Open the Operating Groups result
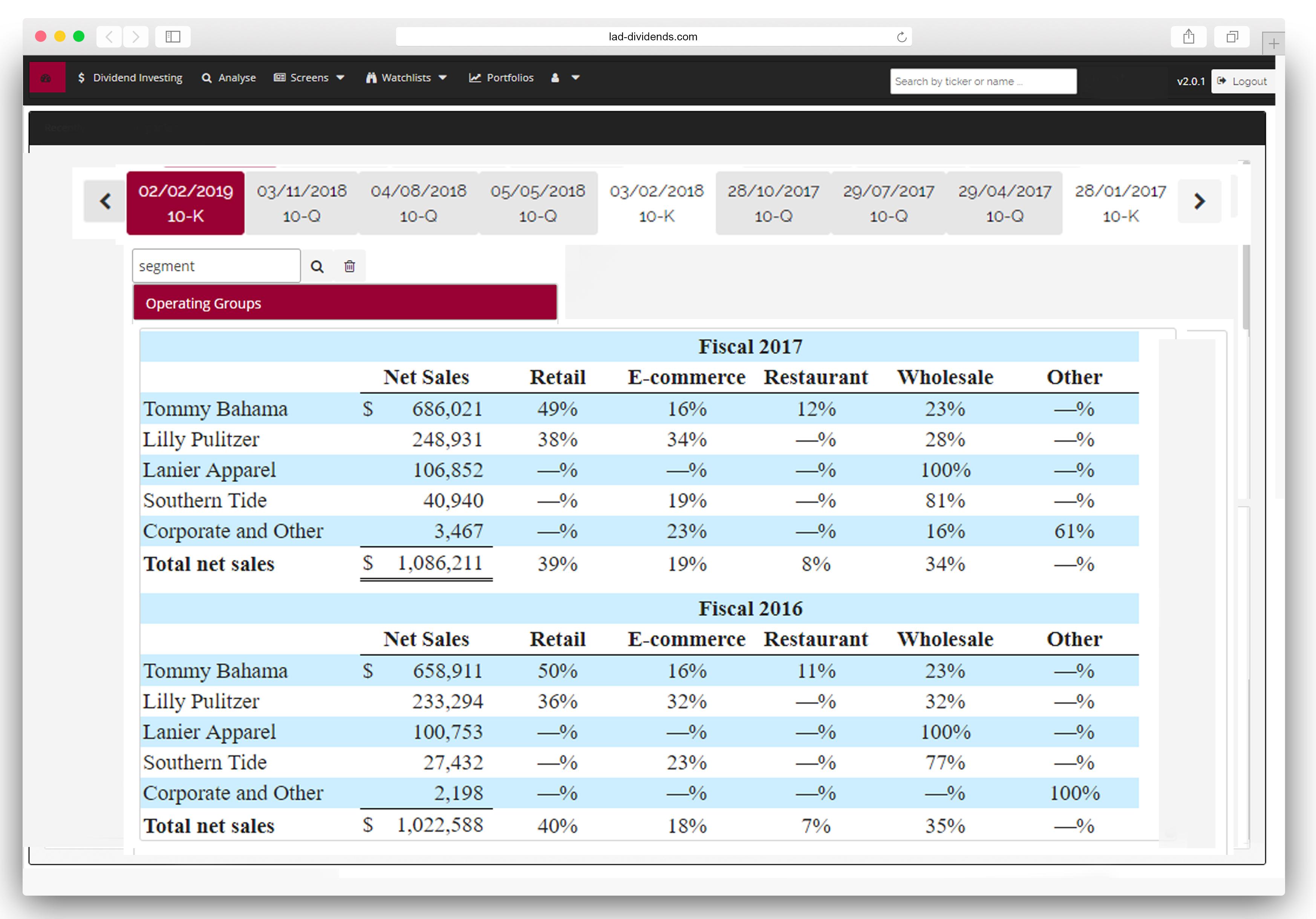The image size is (1316, 919). pos(345,303)
